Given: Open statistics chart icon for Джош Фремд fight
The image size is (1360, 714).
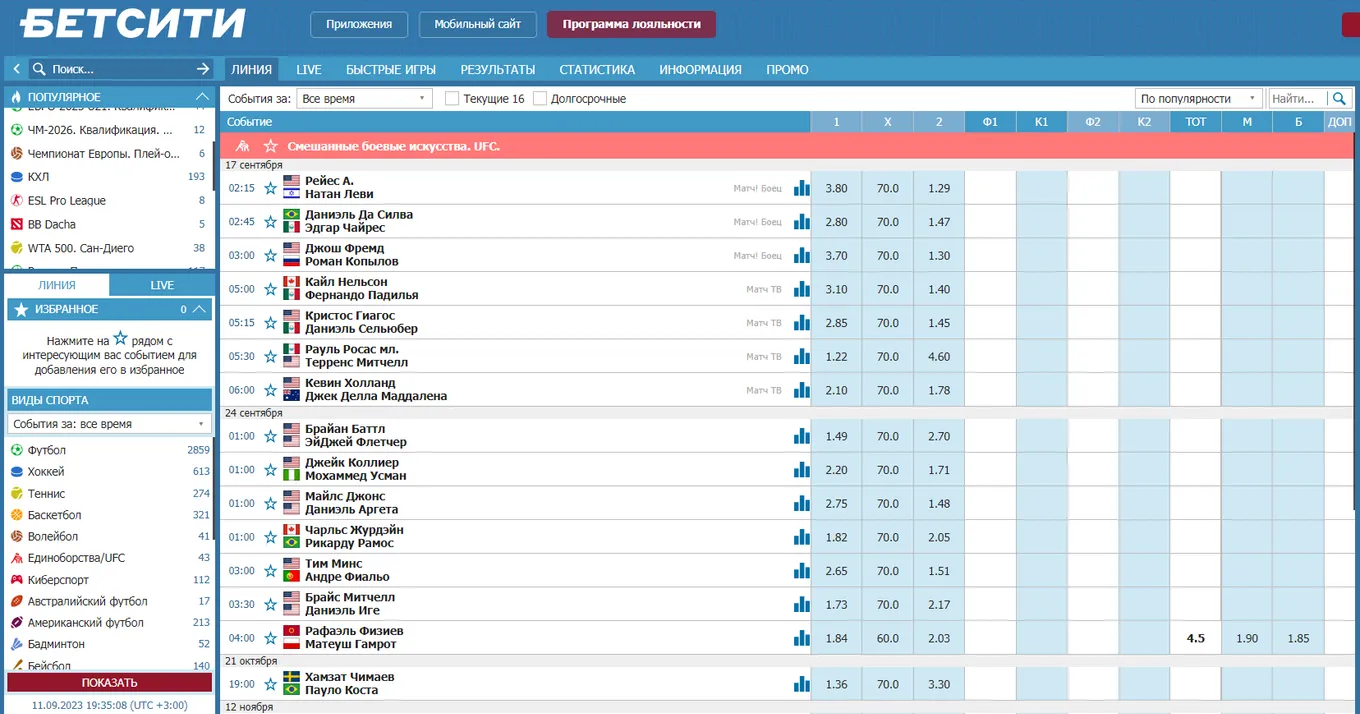Looking at the screenshot, I should (x=801, y=255).
